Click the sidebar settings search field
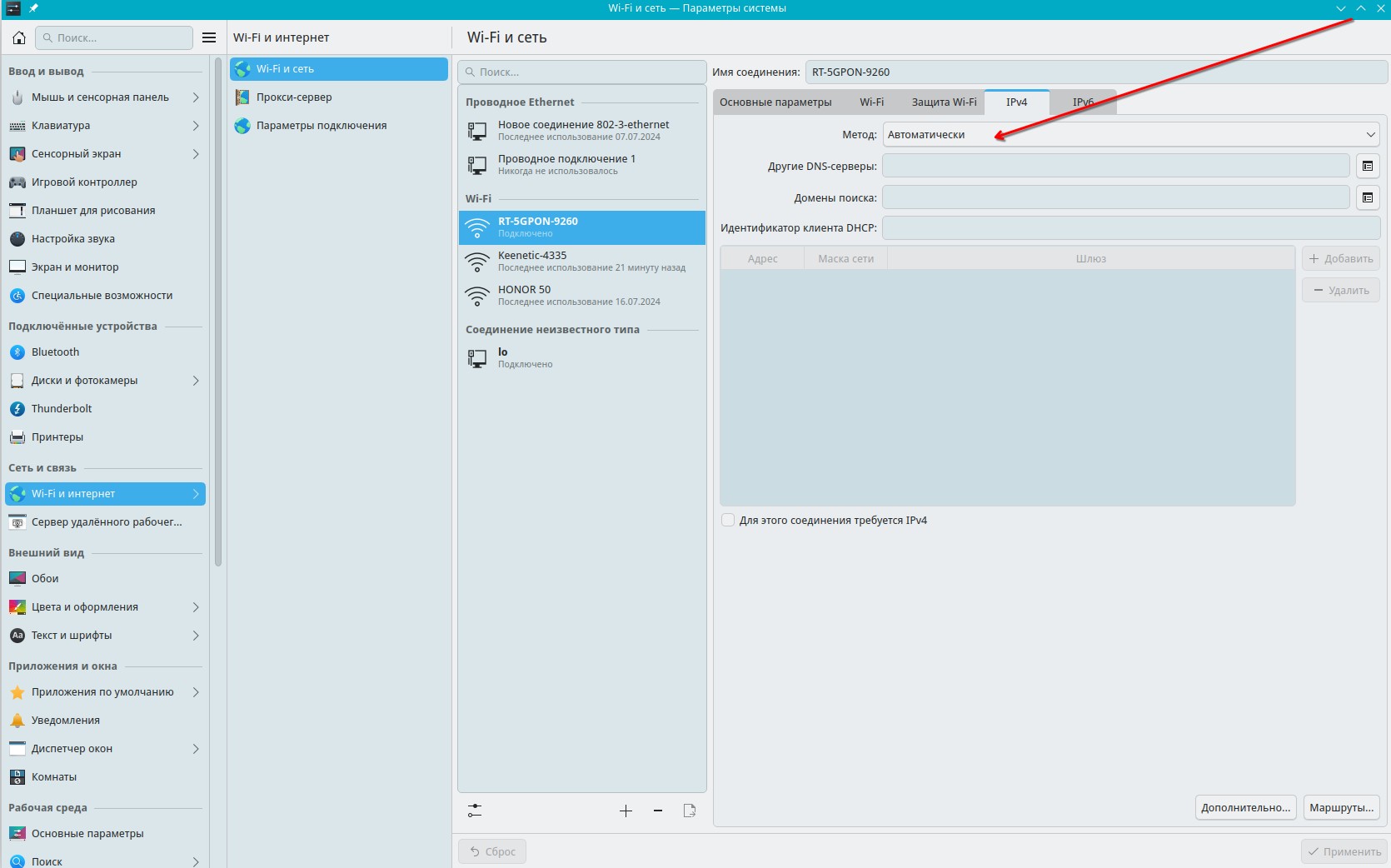Viewport: 1391px width, 868px height. click(x=114, y=37)
